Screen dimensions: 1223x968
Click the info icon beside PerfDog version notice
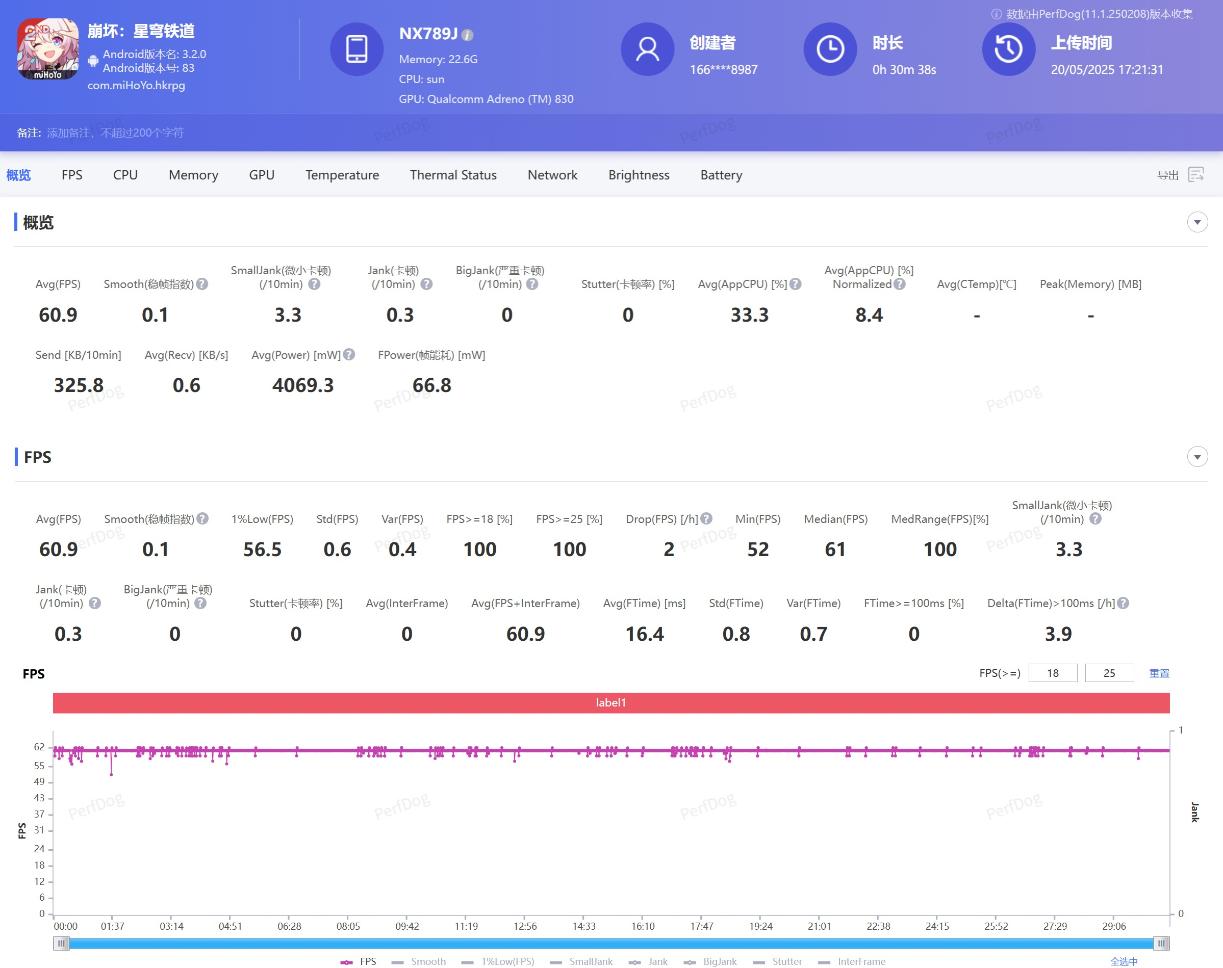coord(996,14)
